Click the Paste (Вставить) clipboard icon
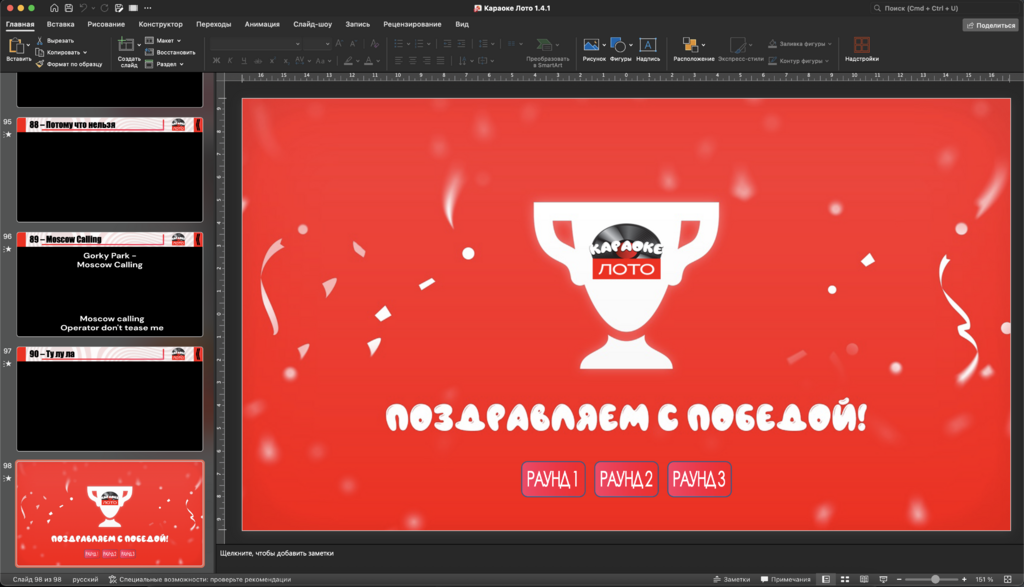Image resolution: width=1024 pixels, height=587 pixels. (16, 46)
